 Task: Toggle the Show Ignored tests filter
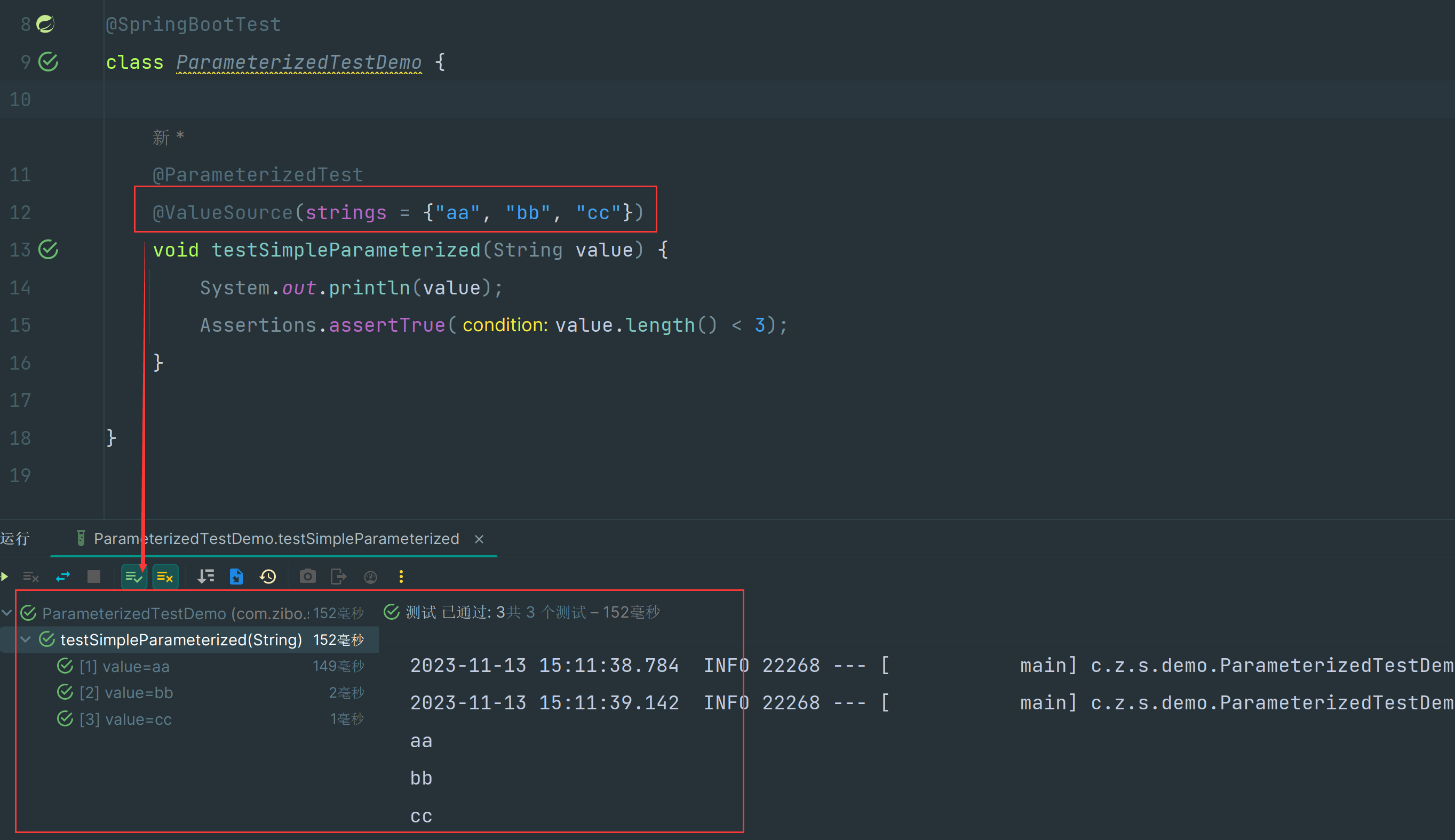165,577
